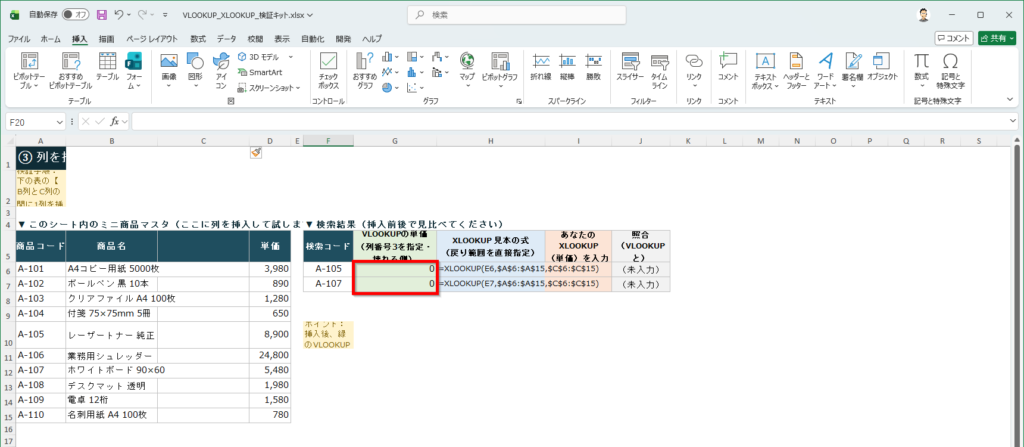Switch to the 数式 tab

tap(198, 39)
